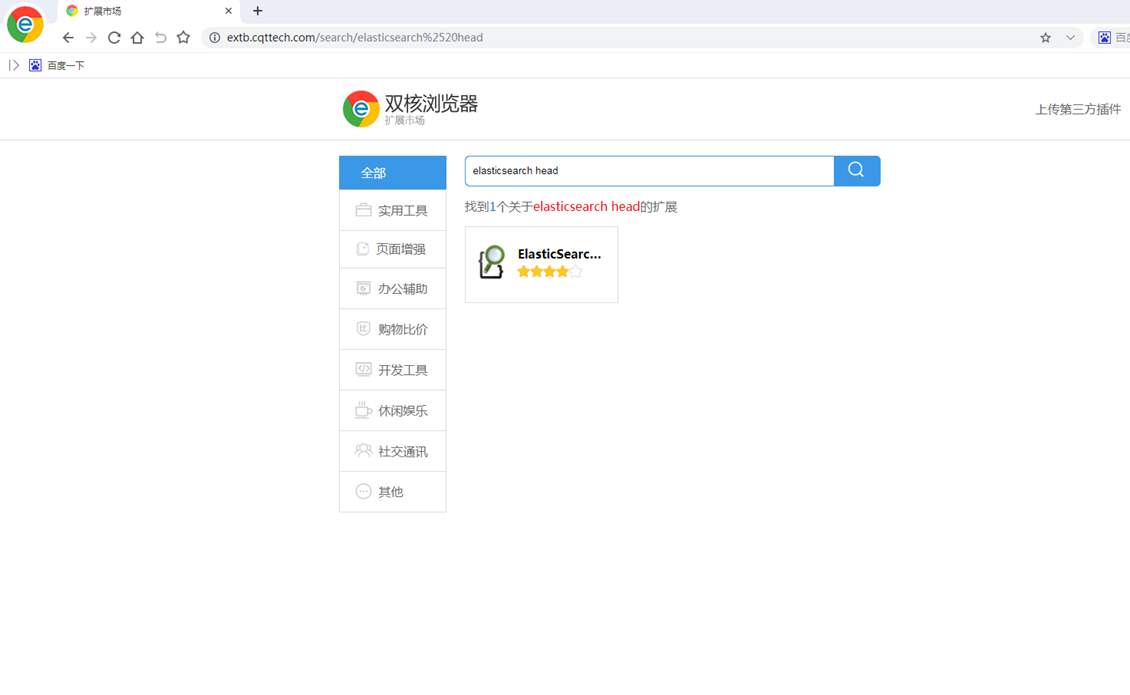Screen dimensions: 1130x695
Task: Click the star rating of ElasticSearch extension
Action: 550,272
